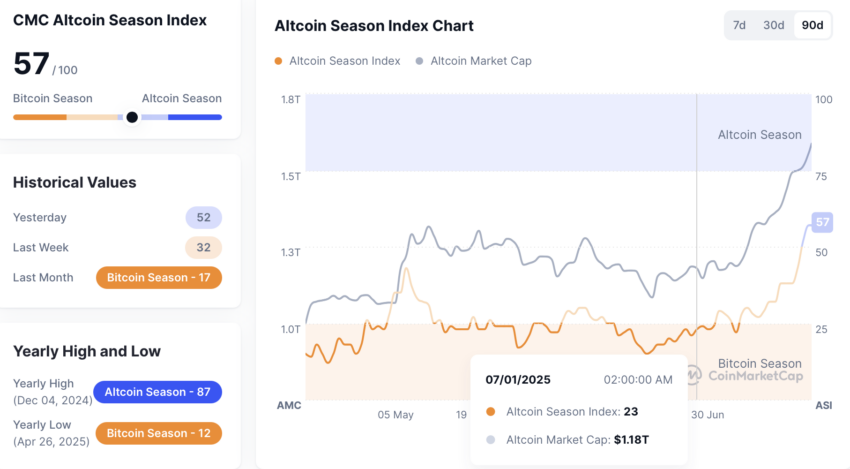Click the CoinMarketCap watermark logo
The height and width of the screenshot is (469, 850).
746,375
